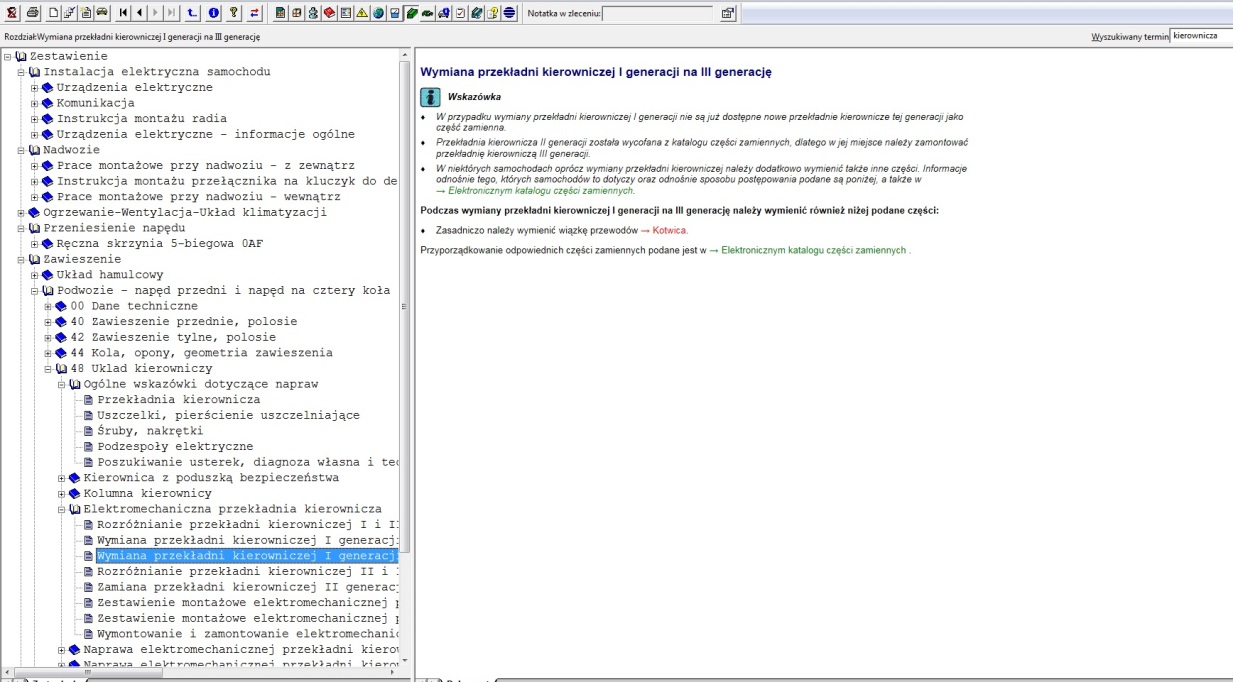Select Przekładnia kierownicza tree entry
This screenshot has width=1233, height=682.
tap(179, 400)
